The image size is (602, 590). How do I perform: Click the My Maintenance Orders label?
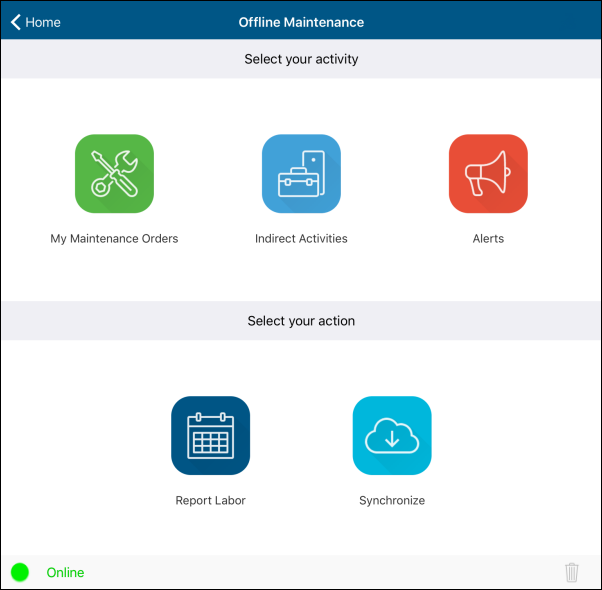114,239
